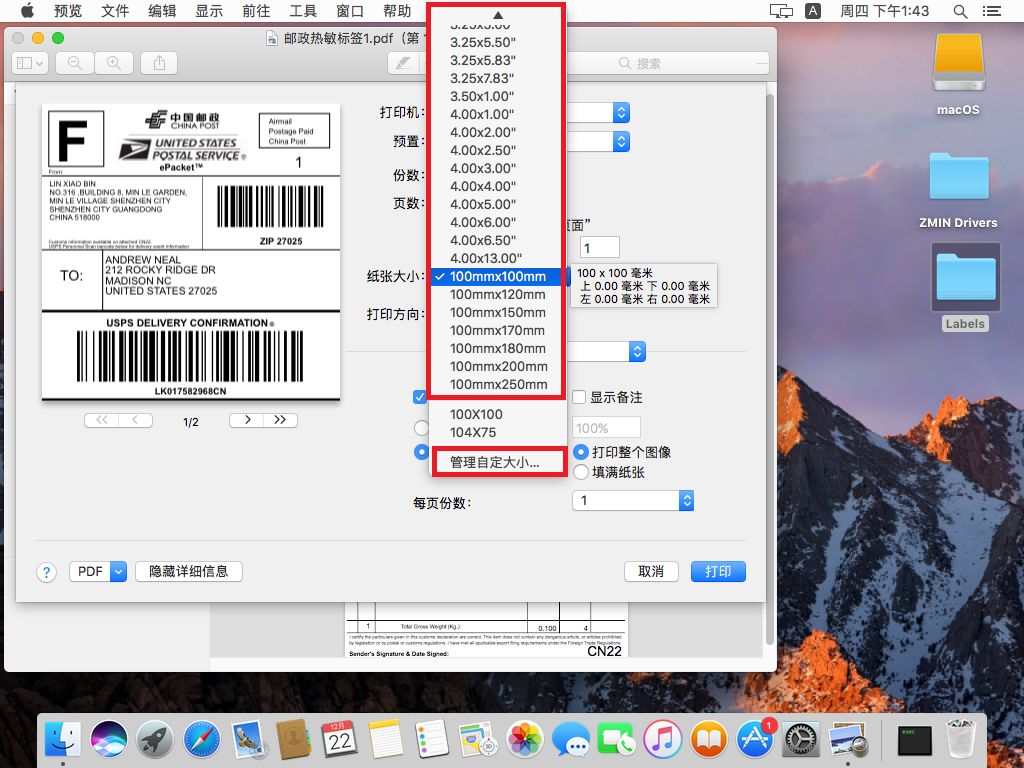Click the 取消 cancel button
This screenshot has width=1024, height=768.
[x=650, y=571]
